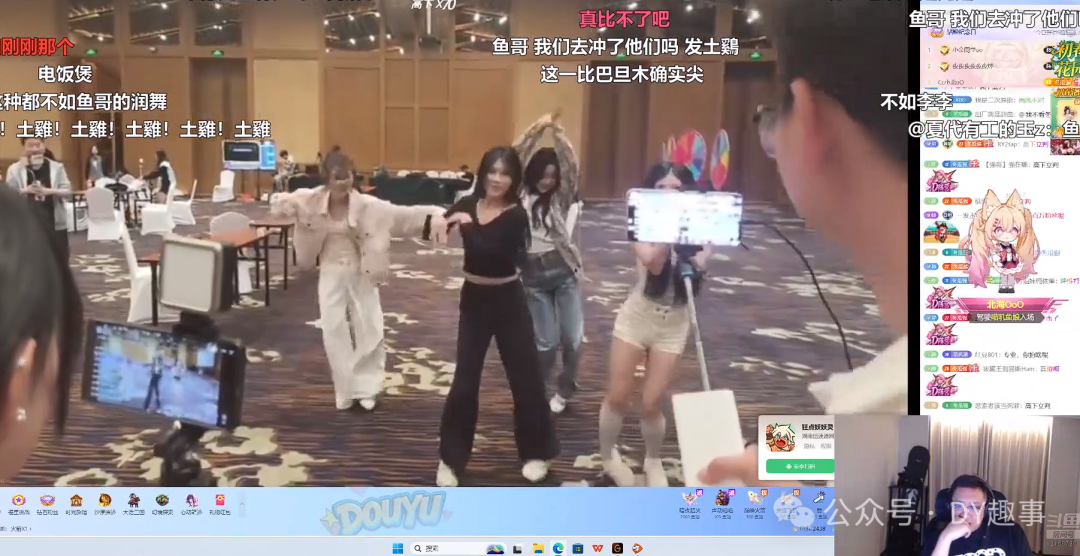Expand the gift bar with the chevron arrow
The image size is (1080, 556).
[x=242, y=502]
